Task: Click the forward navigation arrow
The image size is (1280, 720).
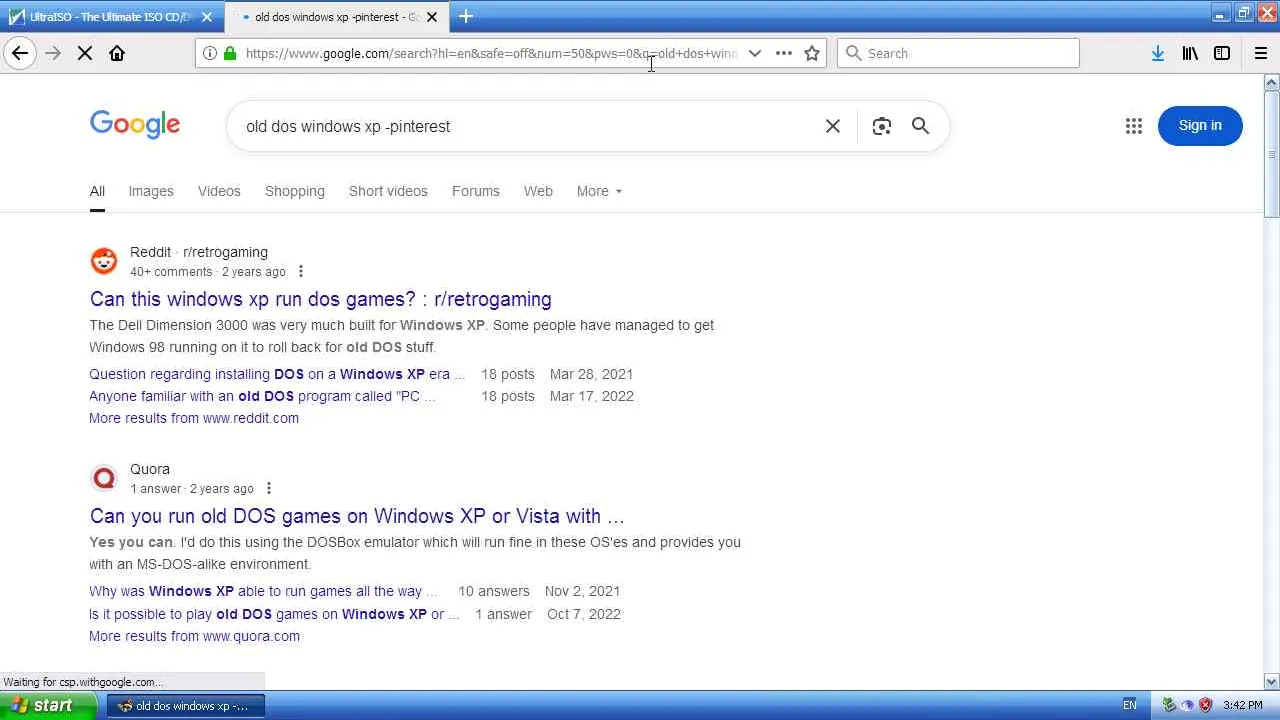Action: (53, 53)
